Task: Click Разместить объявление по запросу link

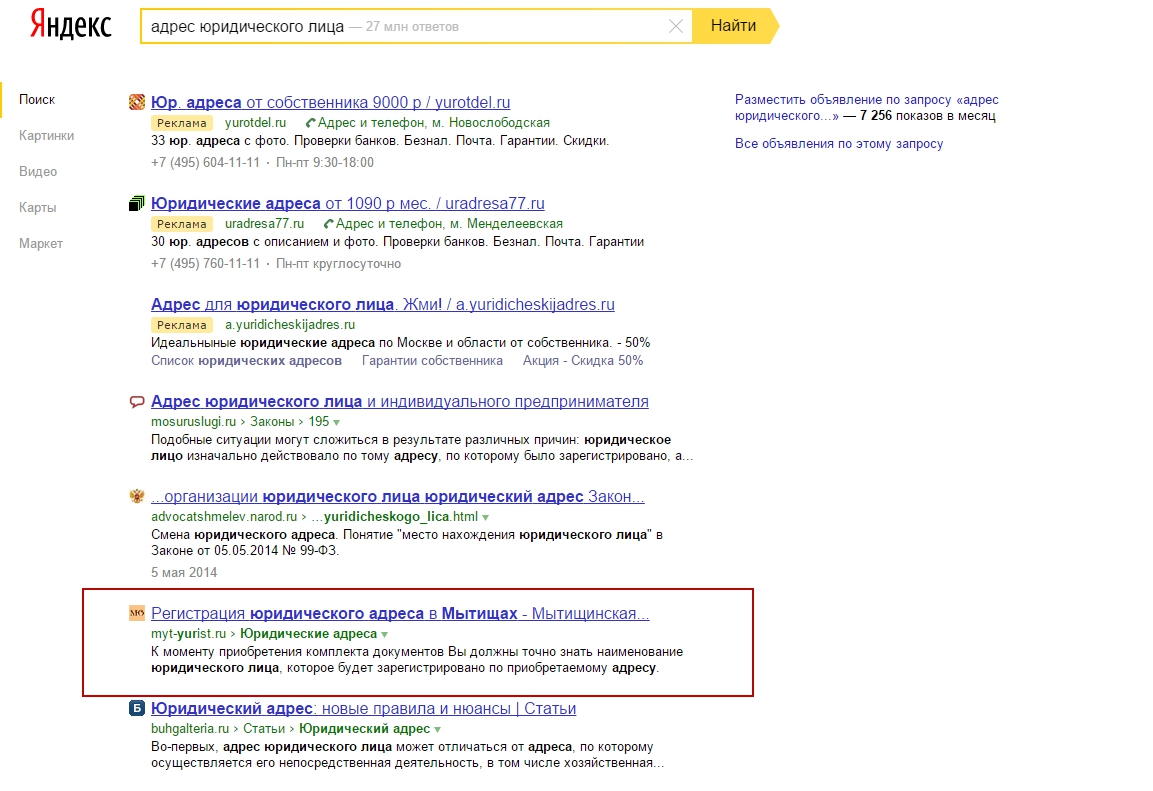Action: coord(866,107)
